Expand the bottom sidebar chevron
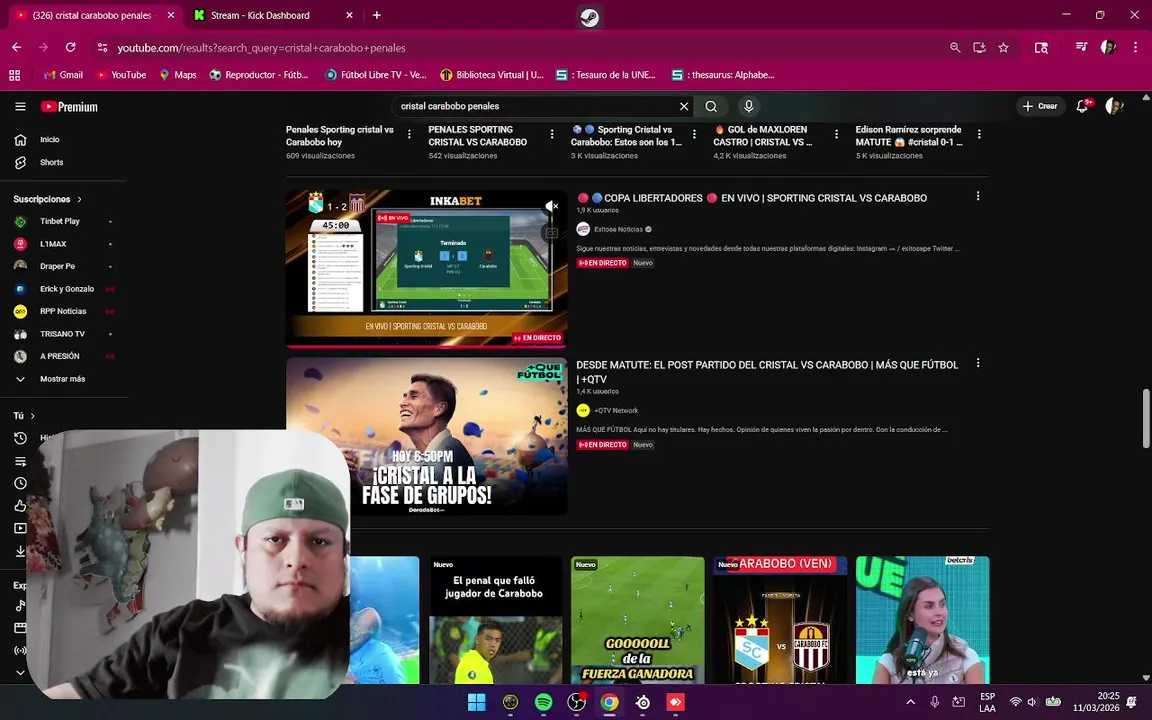Image resolution: width=1152 pixels, height=720 pixels. click(21, 672)
